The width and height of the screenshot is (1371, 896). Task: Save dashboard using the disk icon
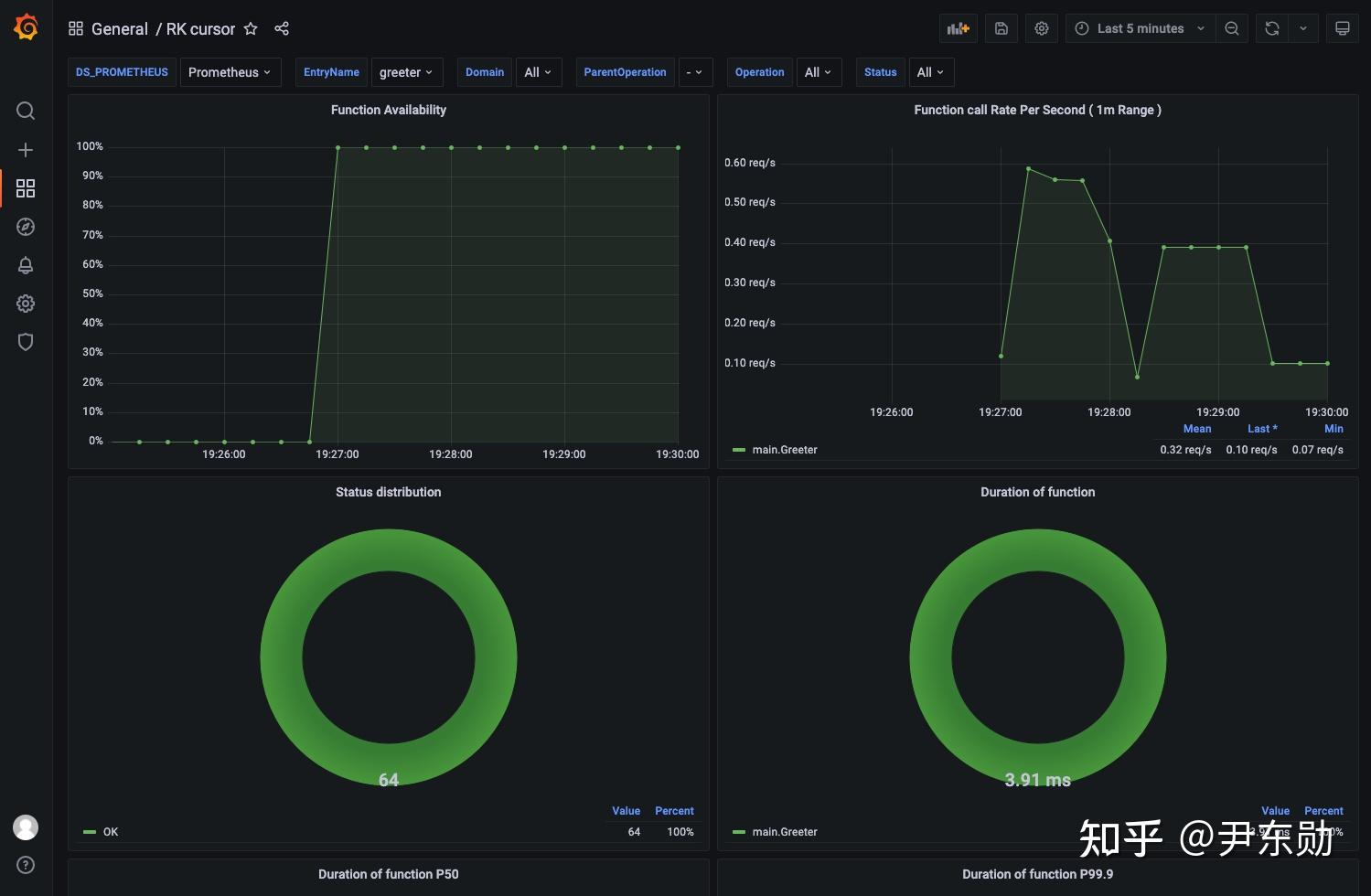1001,28
